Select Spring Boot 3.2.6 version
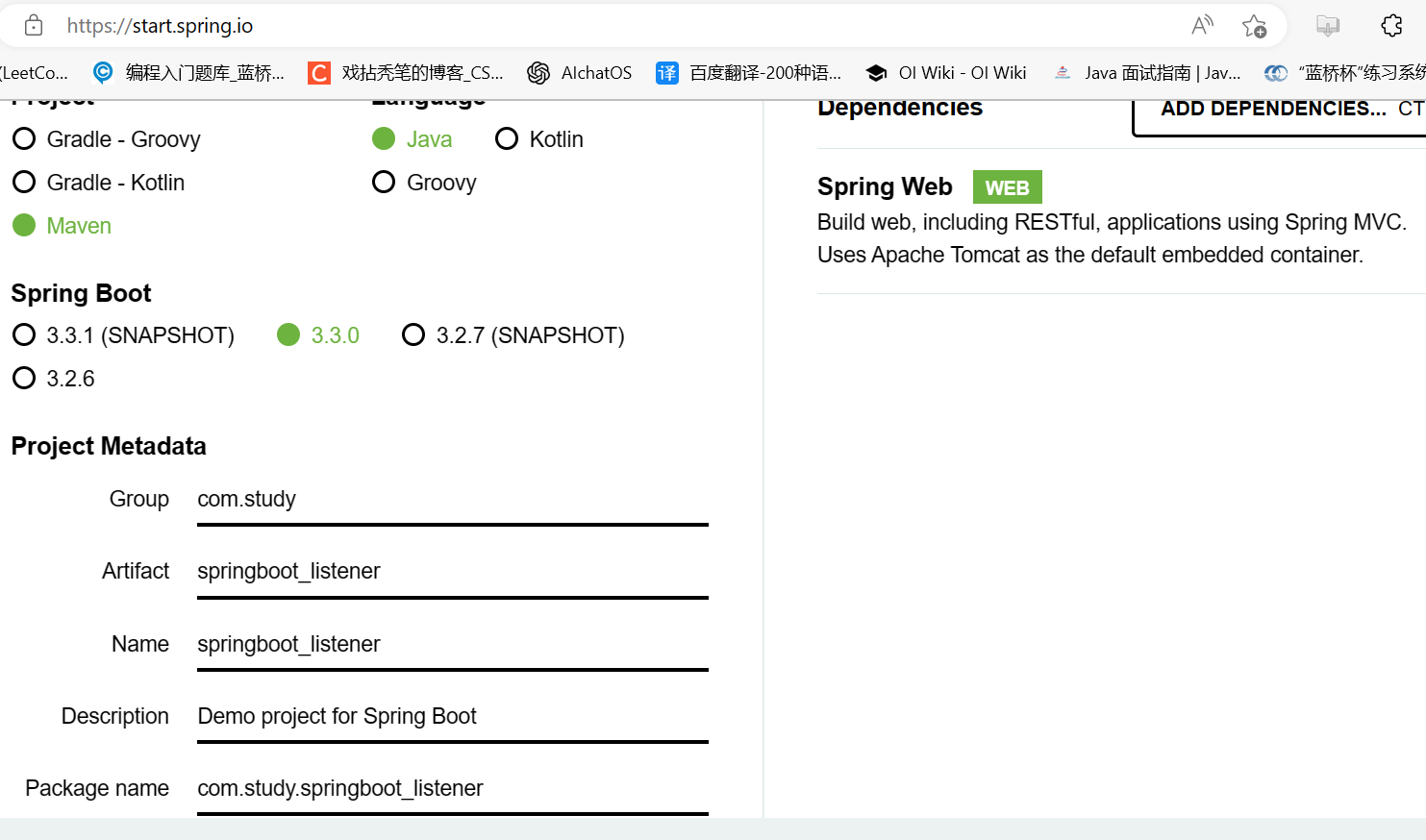Image resolution: width=1426 pixels, height=840 pixels. point(54,379)
